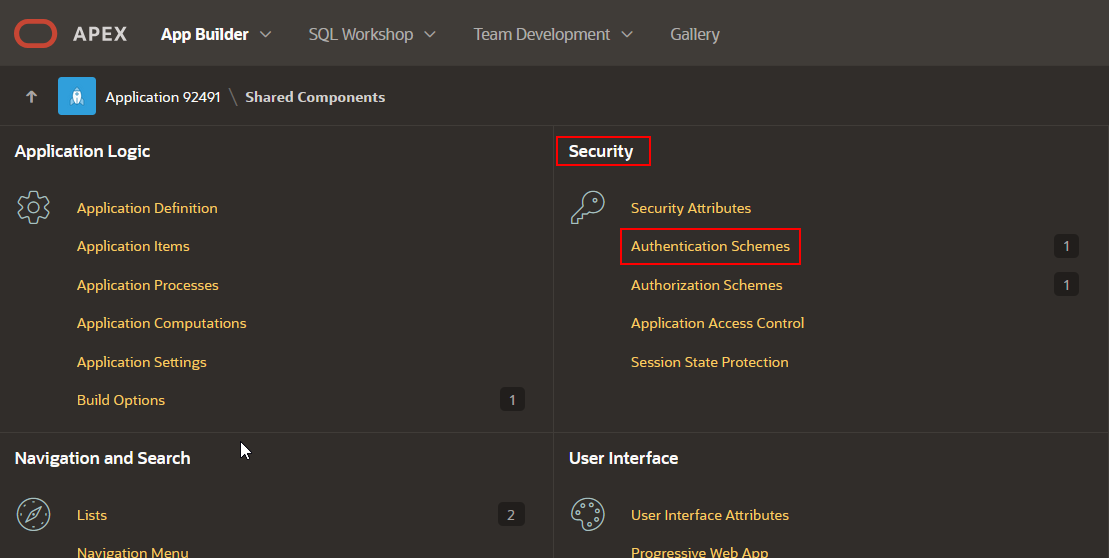Open Application Settings

[x=141, y=362]
